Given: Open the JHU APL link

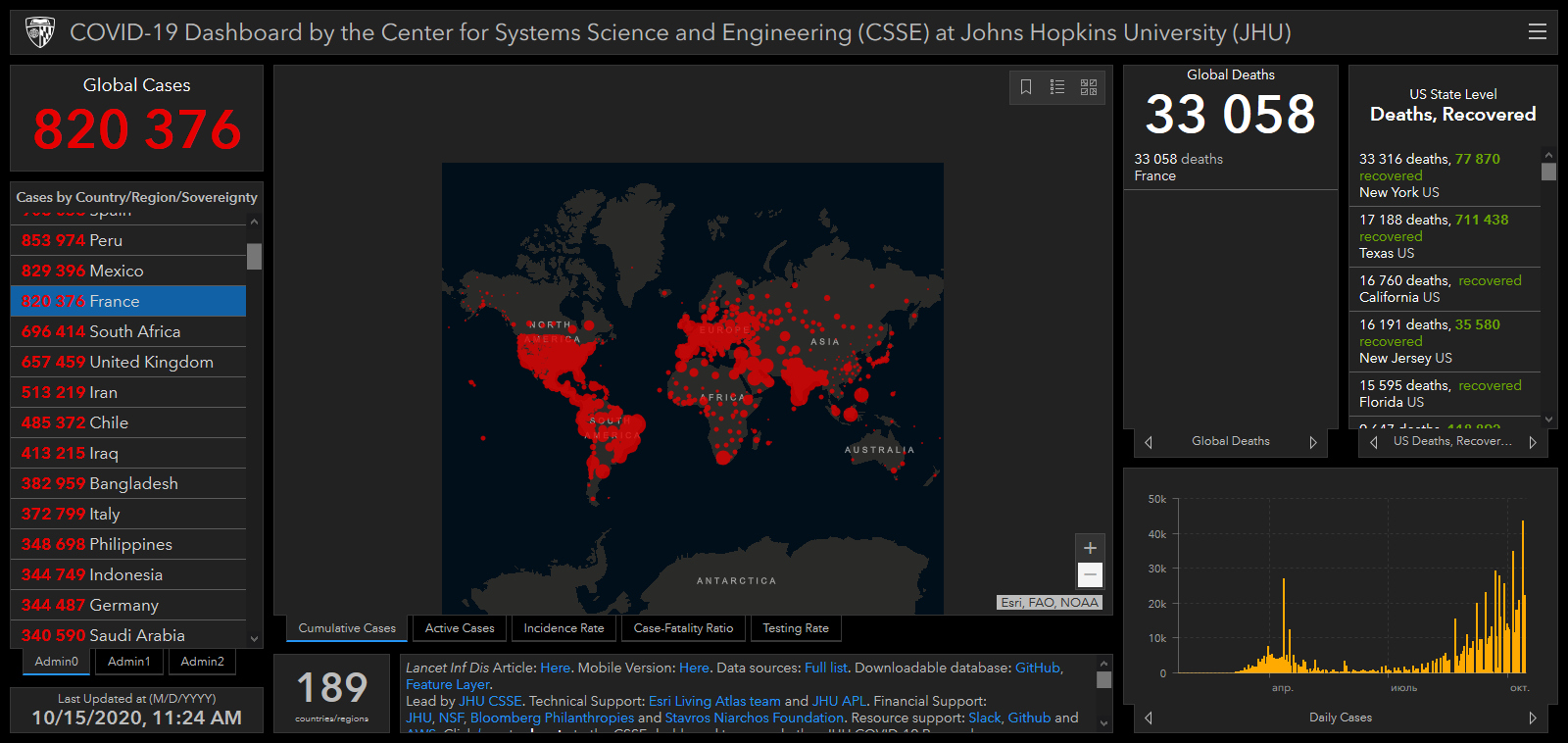Looking at the screenshot, I should click(x=839, y=701).
